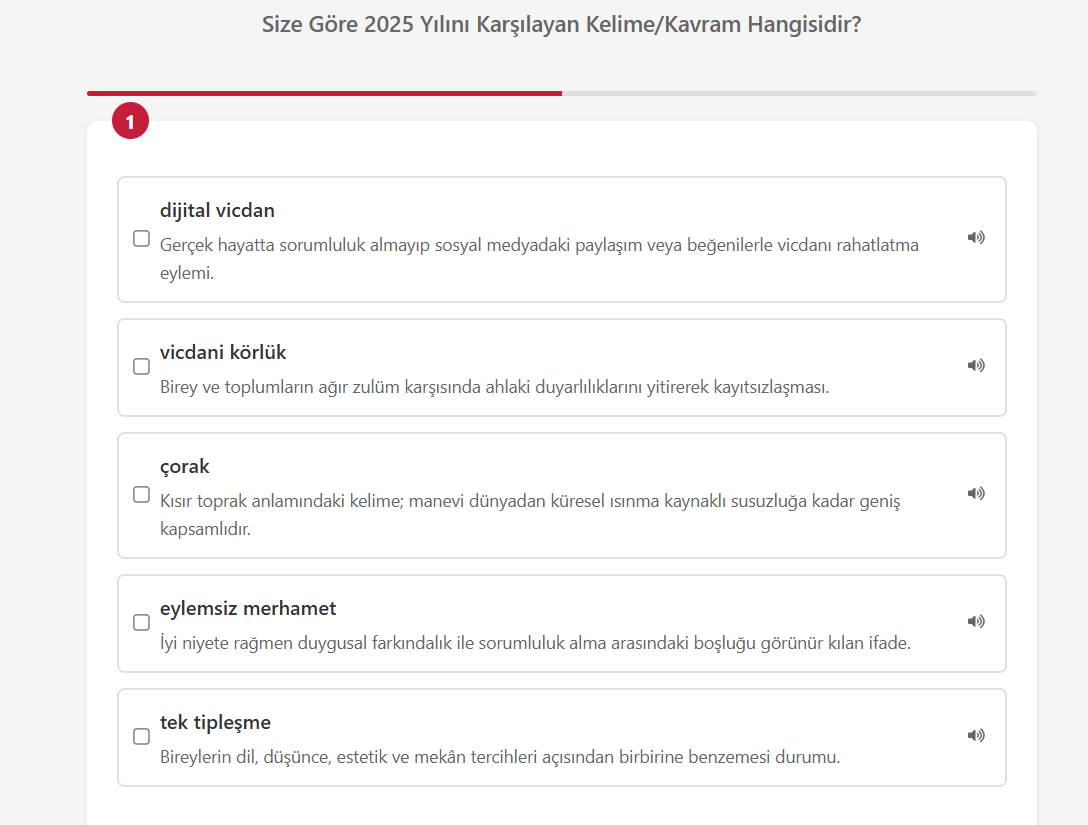Image resolution: width=1088 pixels, height=825 pixels.
Task: Listen to the çorak option audio
Action: click(x=975, y=494)
